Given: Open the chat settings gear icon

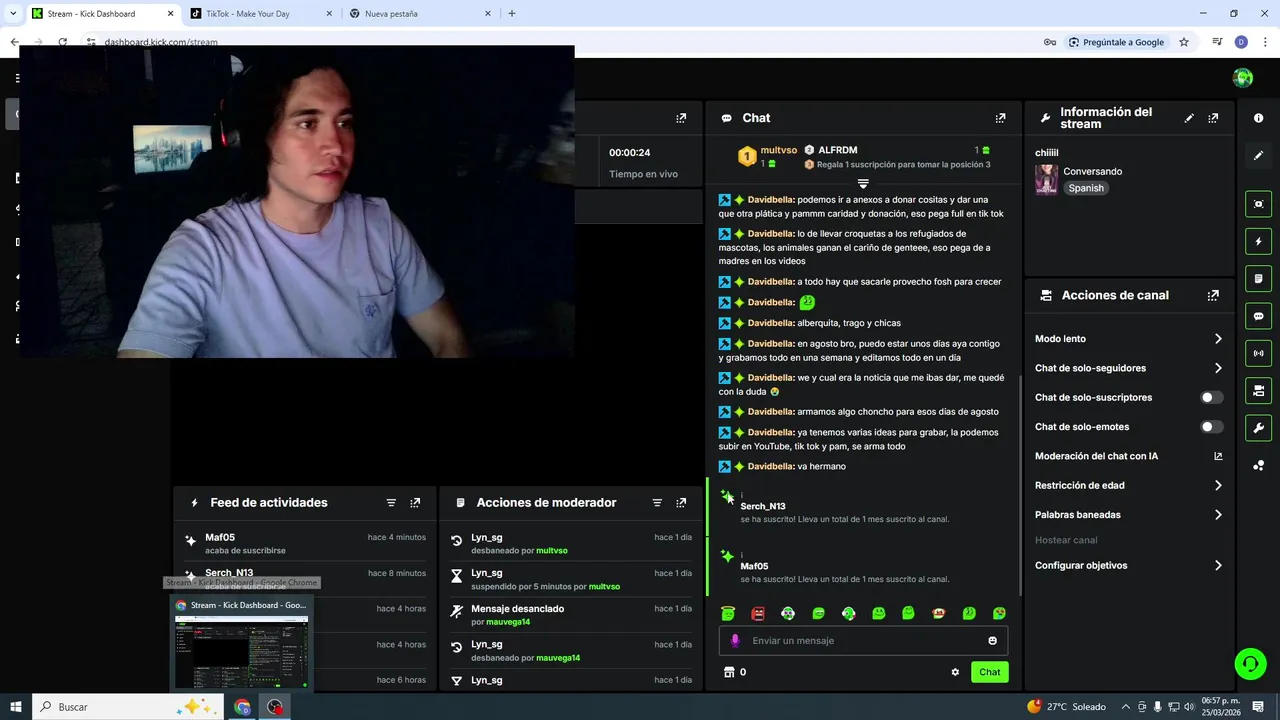Looking at the screenshot, I should 955,672.
